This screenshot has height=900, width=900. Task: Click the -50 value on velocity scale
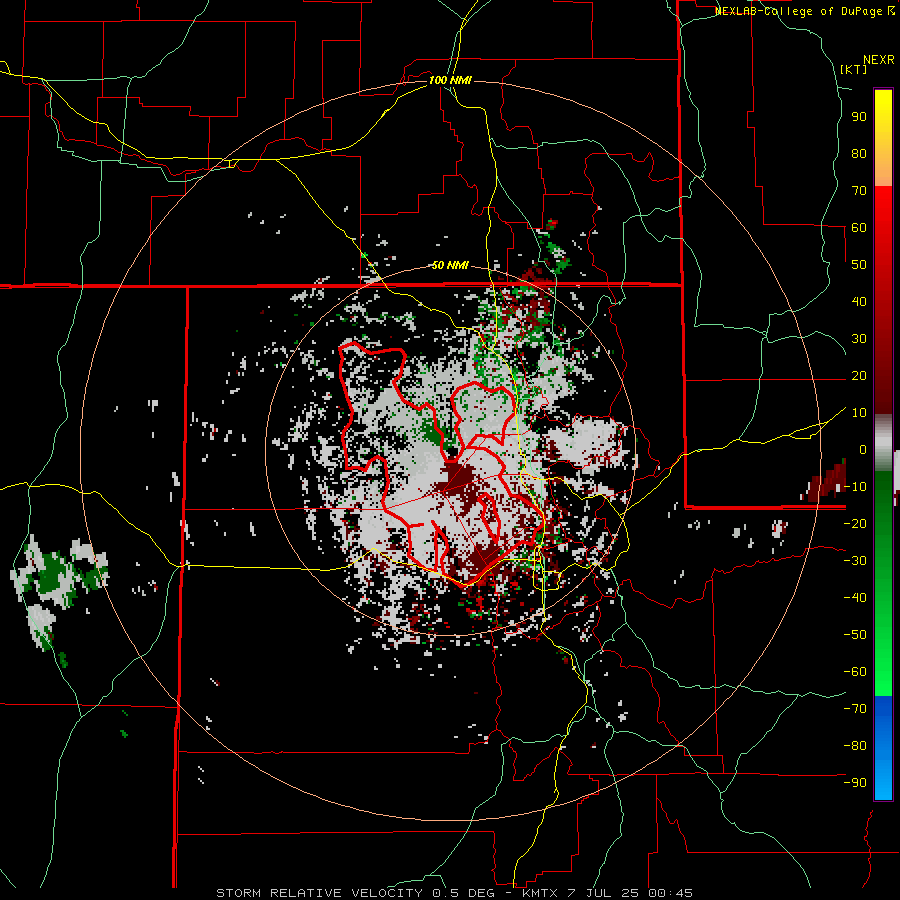click(x=855, y=635)
